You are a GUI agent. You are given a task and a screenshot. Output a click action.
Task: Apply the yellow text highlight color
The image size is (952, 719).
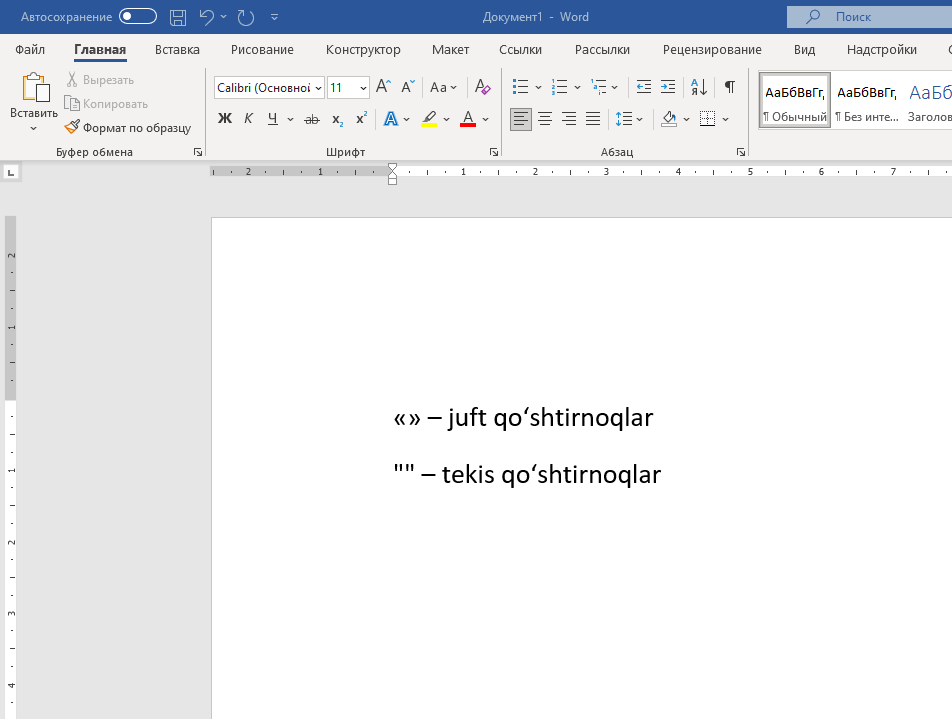pyautogui.click(x=429, y=119)
